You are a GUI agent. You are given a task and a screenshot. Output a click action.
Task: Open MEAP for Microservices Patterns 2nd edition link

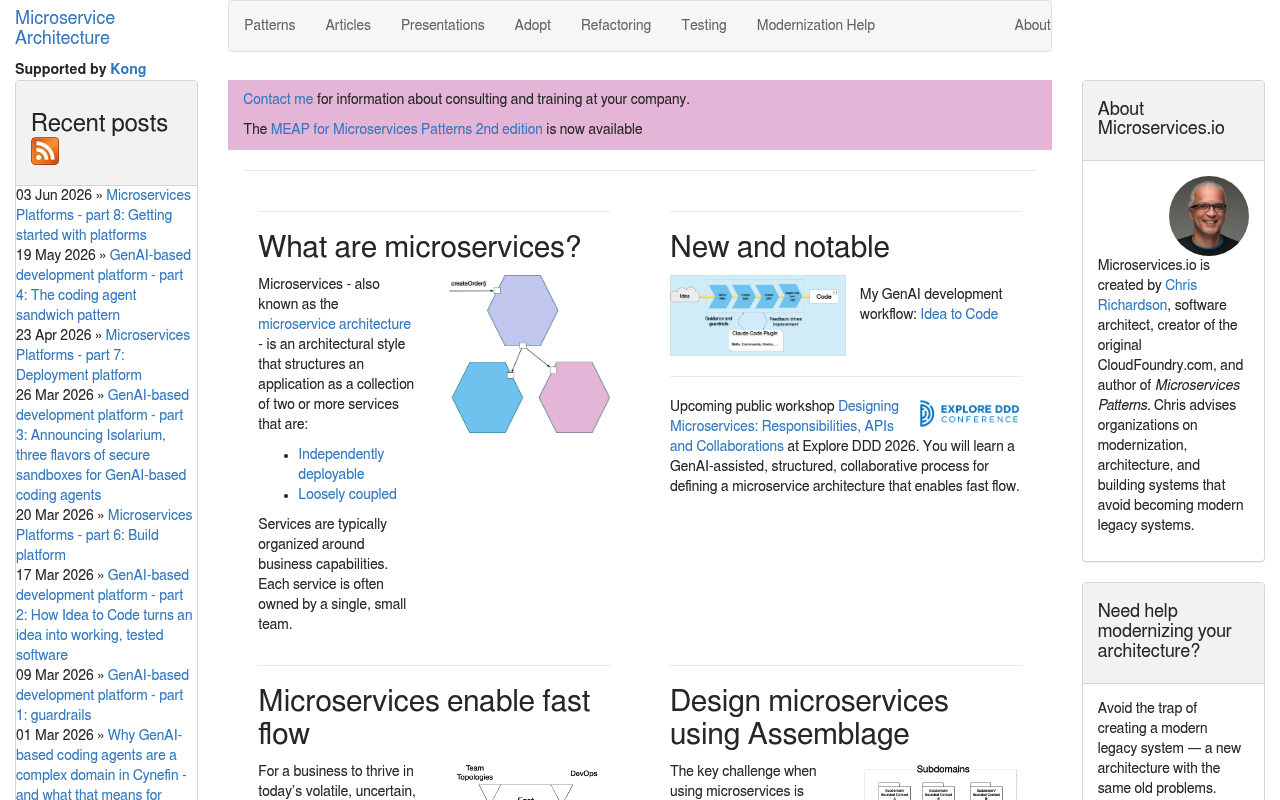(407, 129)
